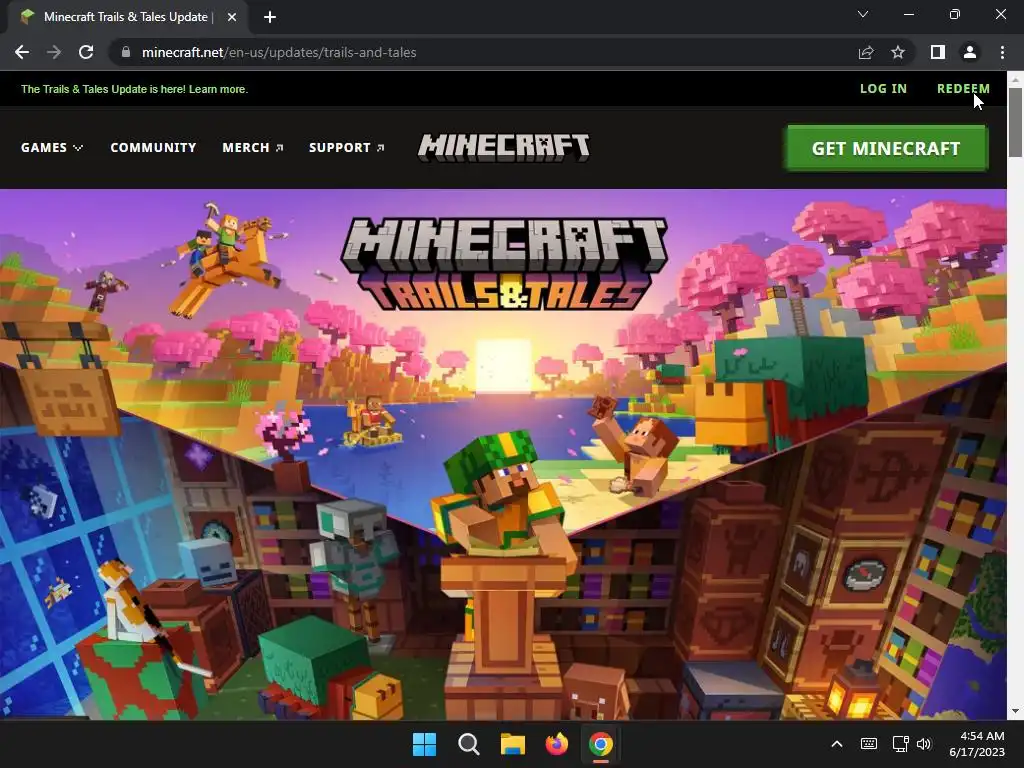This screenshot has width=1024, height=768.
Task: Click the Trails & Tales hero banner image
Action: point(503,455)
